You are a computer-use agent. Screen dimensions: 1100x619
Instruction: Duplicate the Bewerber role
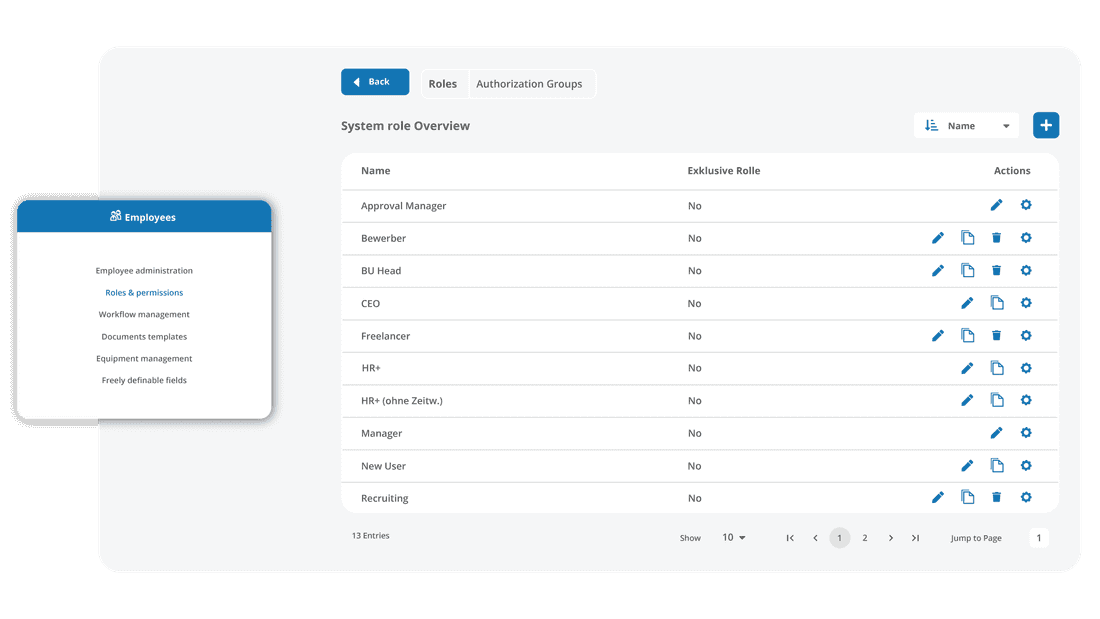point(967,238)
